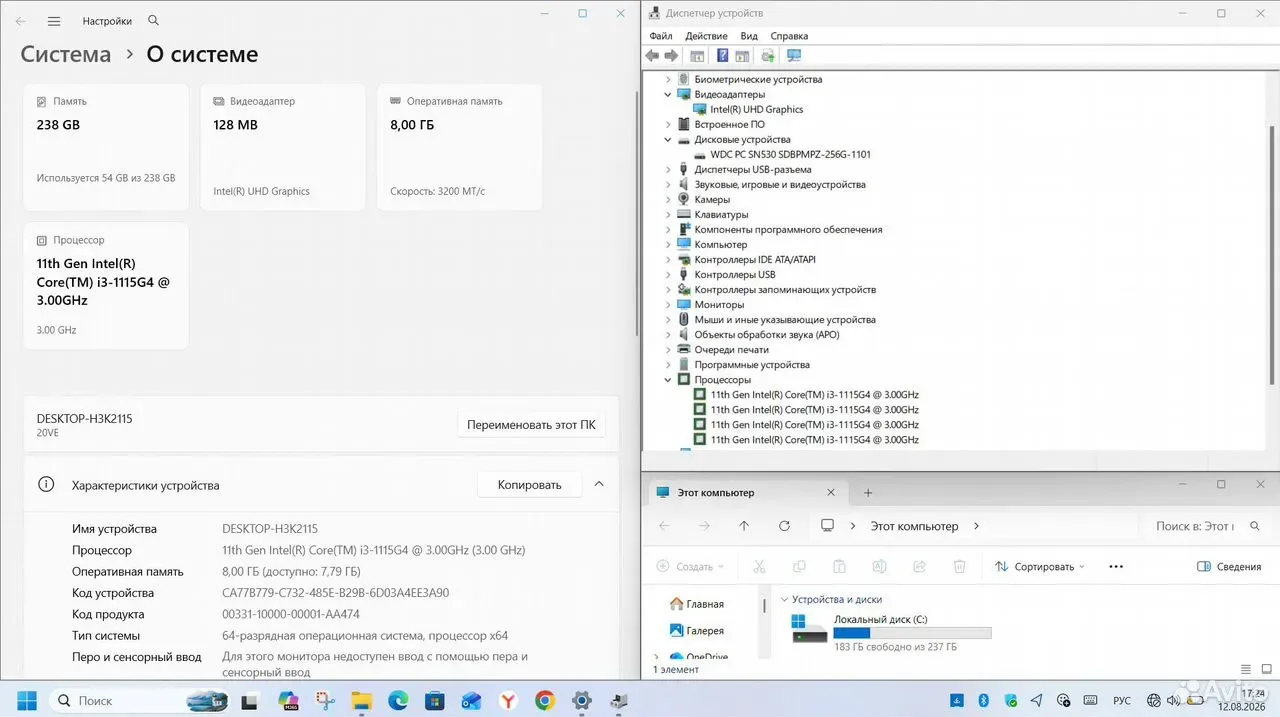1280x717 pixels.
Task: Open Device Manager help icon
Action: 722,56
